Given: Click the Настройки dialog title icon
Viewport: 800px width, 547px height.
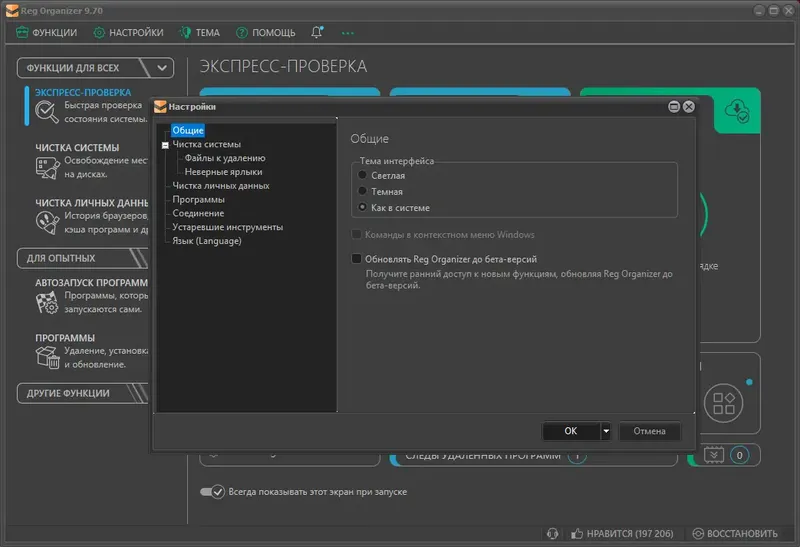Looking at the screenshot, I should (x=160, y=107).
